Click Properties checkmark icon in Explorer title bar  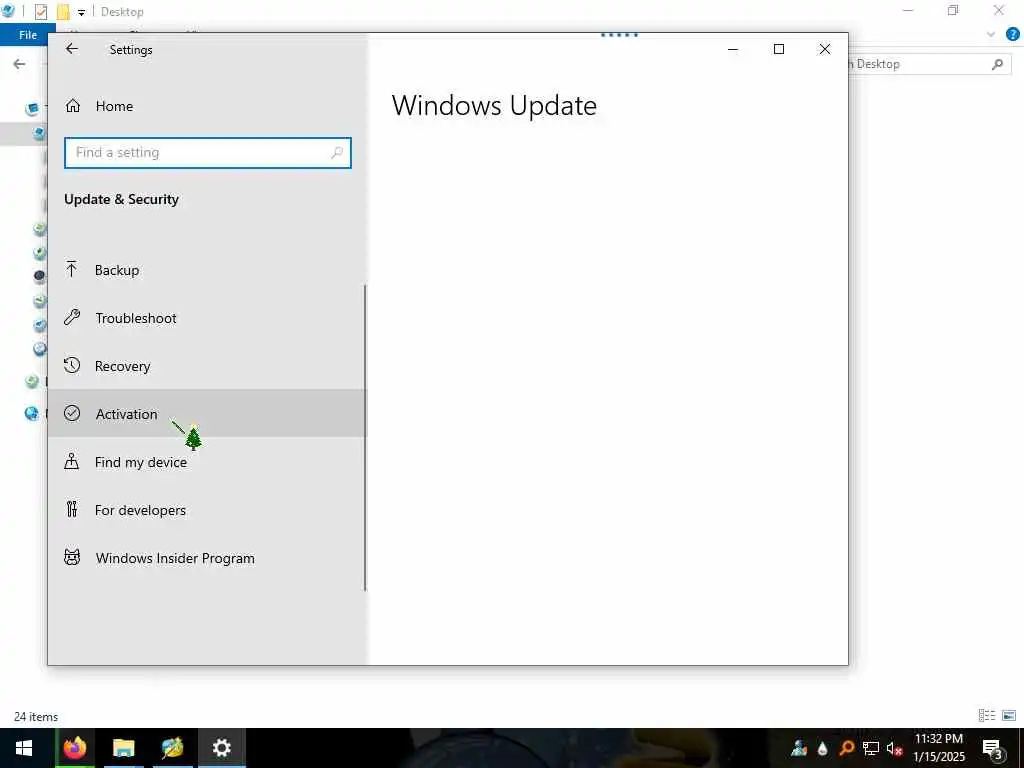coord(40,11)
